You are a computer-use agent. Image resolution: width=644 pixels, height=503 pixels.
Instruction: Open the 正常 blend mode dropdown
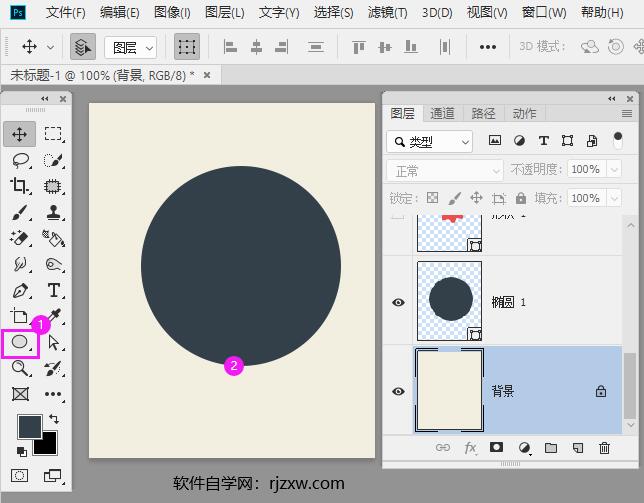pos(445,170)
